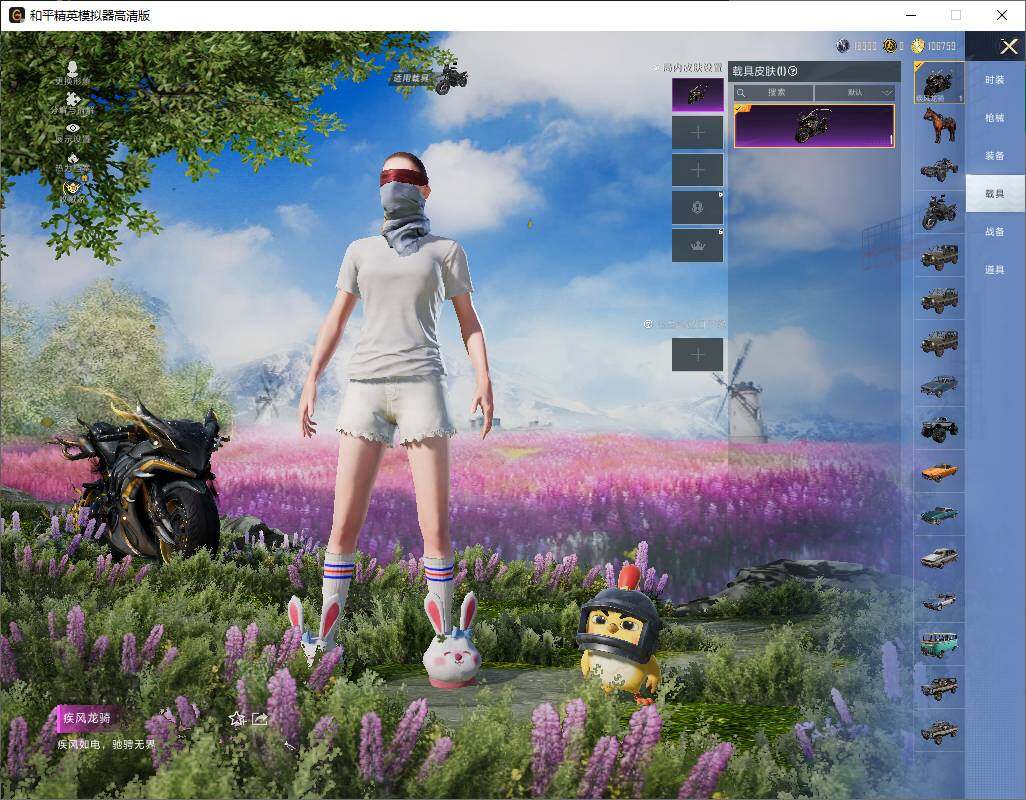The width and height of the screenshot is (1026, 800).
Task: Choose the teal and white minibus icon
Action: pos(939,643)
